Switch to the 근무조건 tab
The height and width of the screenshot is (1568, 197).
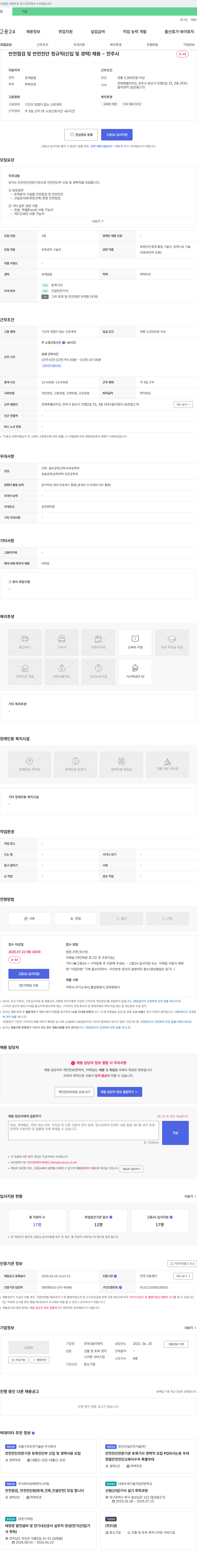pos(42,44)
